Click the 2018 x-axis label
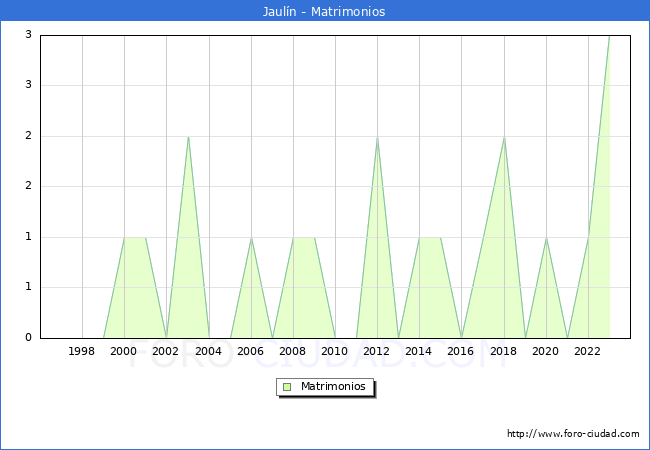 (x=503, y=351)
